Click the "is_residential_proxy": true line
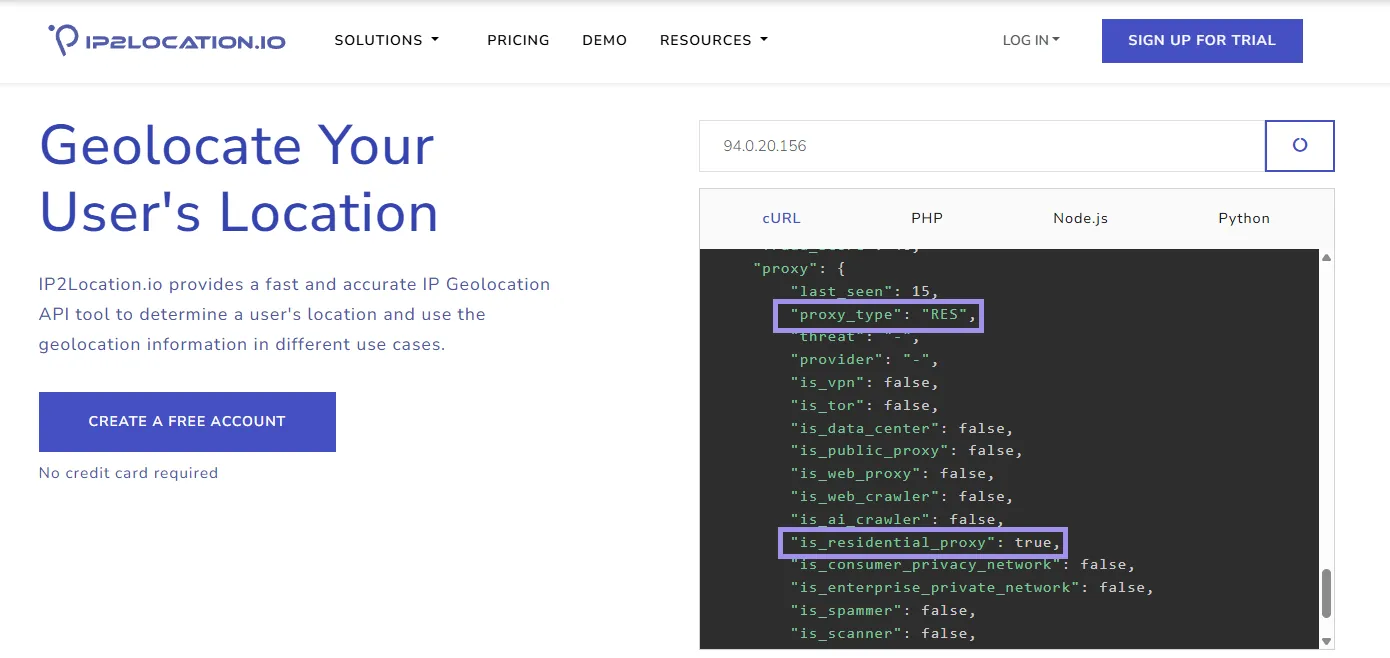Screen dimensions: 1390x658 pyautogui.click(x=924, y=543)
